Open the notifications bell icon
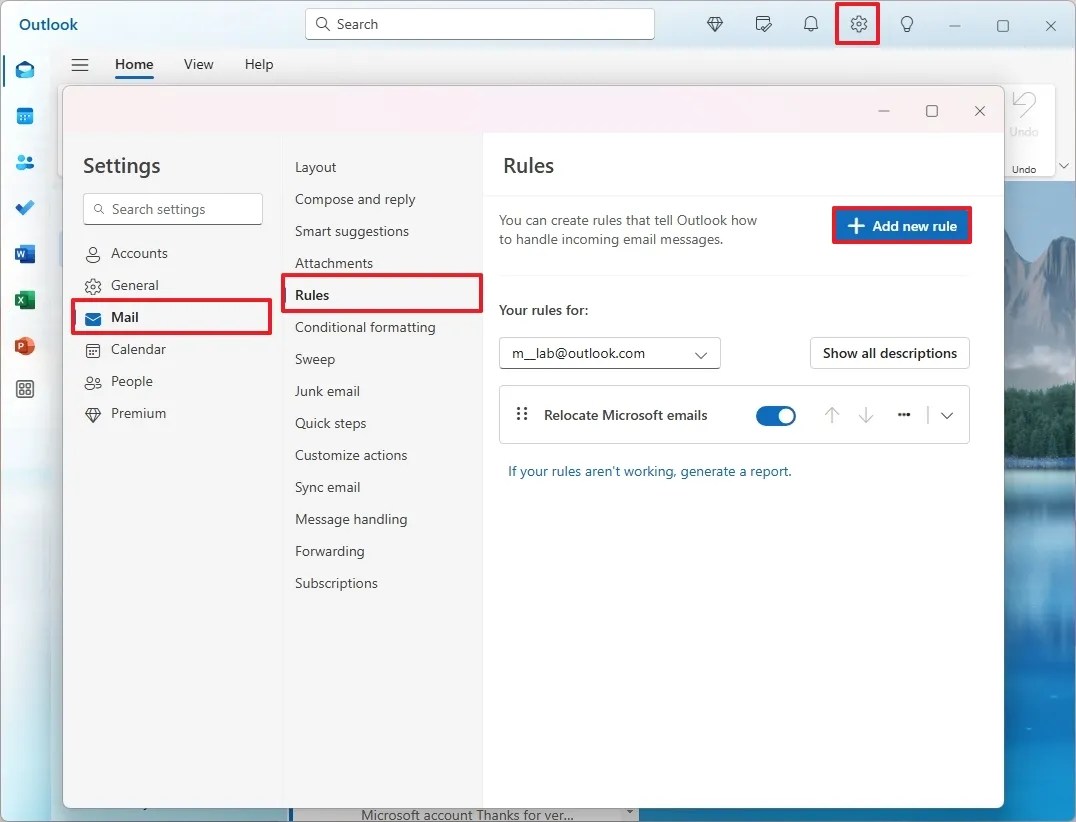This screenshot has width=1076, height=822. [x=811, y=24]
